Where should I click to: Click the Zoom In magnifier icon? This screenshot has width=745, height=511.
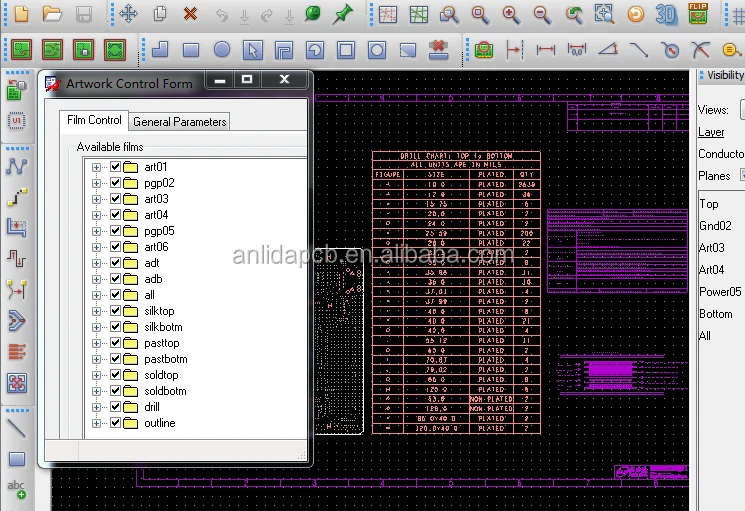(511, 14)
